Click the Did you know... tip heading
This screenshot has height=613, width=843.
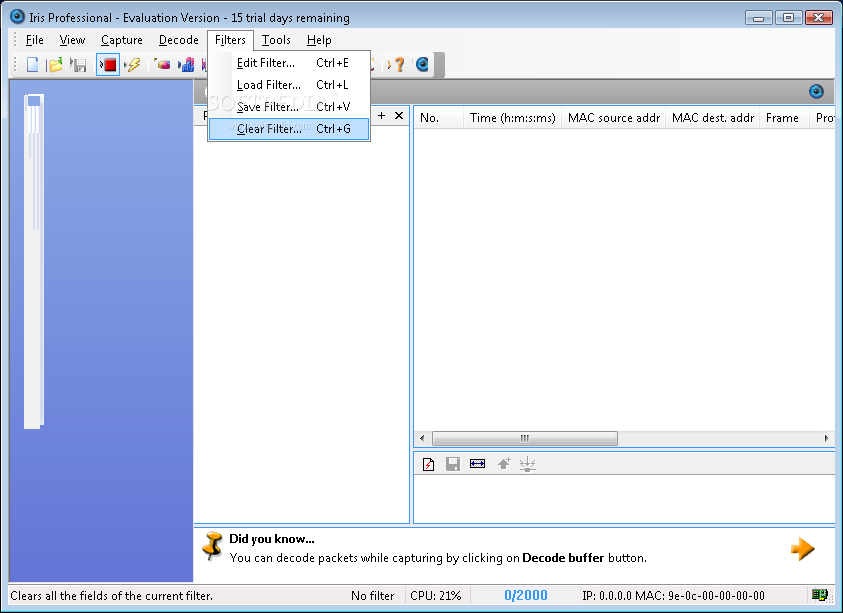point(272,539)
